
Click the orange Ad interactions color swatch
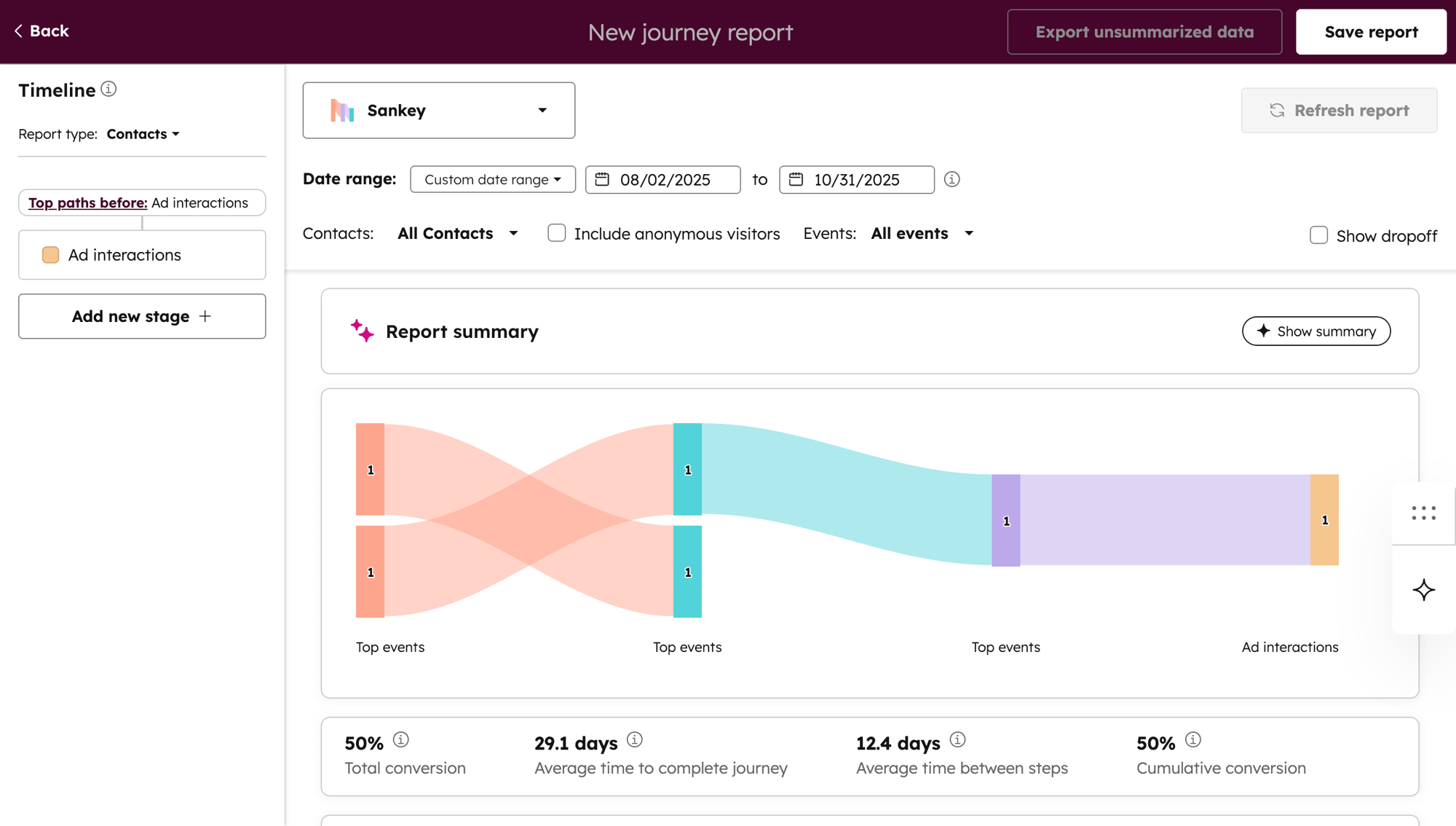[50, 254]
